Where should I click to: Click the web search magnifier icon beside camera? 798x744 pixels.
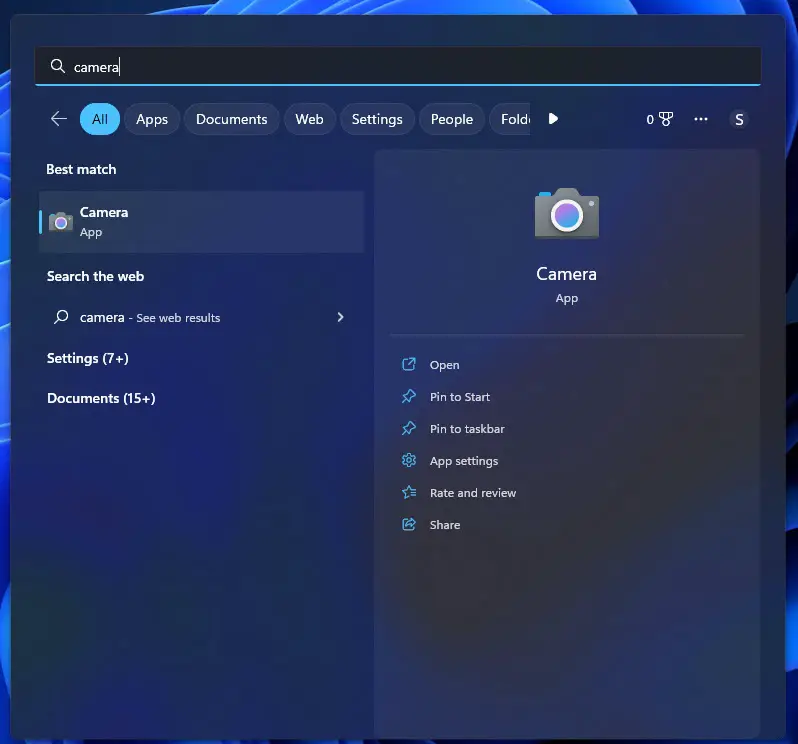click(61, 317)
